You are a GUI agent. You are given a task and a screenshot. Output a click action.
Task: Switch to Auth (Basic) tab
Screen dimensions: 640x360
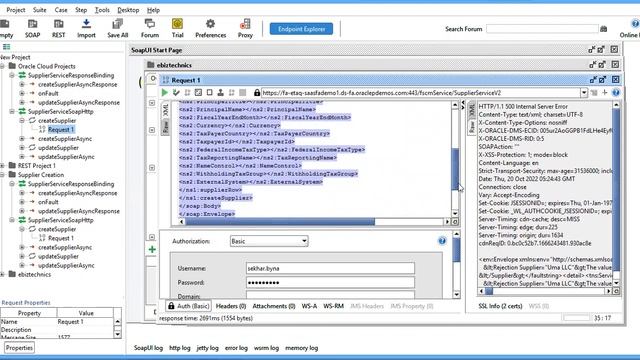click(188, 306)
